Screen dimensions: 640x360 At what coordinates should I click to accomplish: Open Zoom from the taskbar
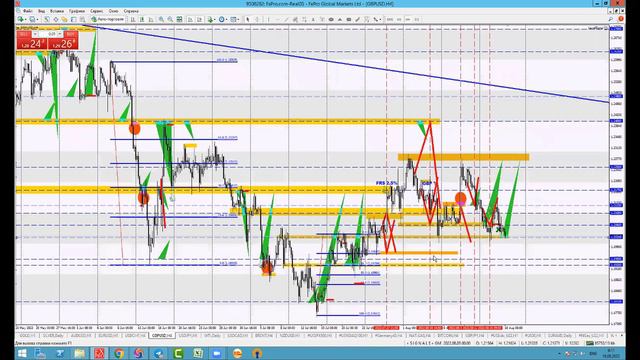[217, 353]
